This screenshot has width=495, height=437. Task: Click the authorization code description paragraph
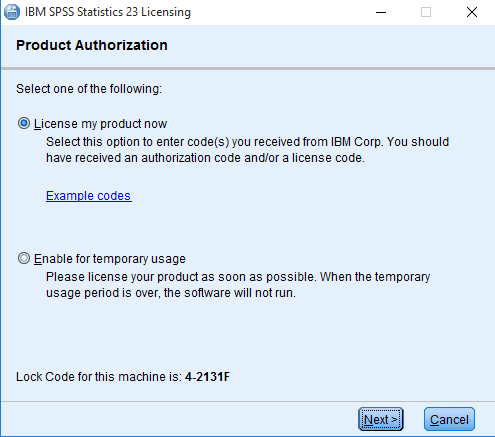[247, 150]
